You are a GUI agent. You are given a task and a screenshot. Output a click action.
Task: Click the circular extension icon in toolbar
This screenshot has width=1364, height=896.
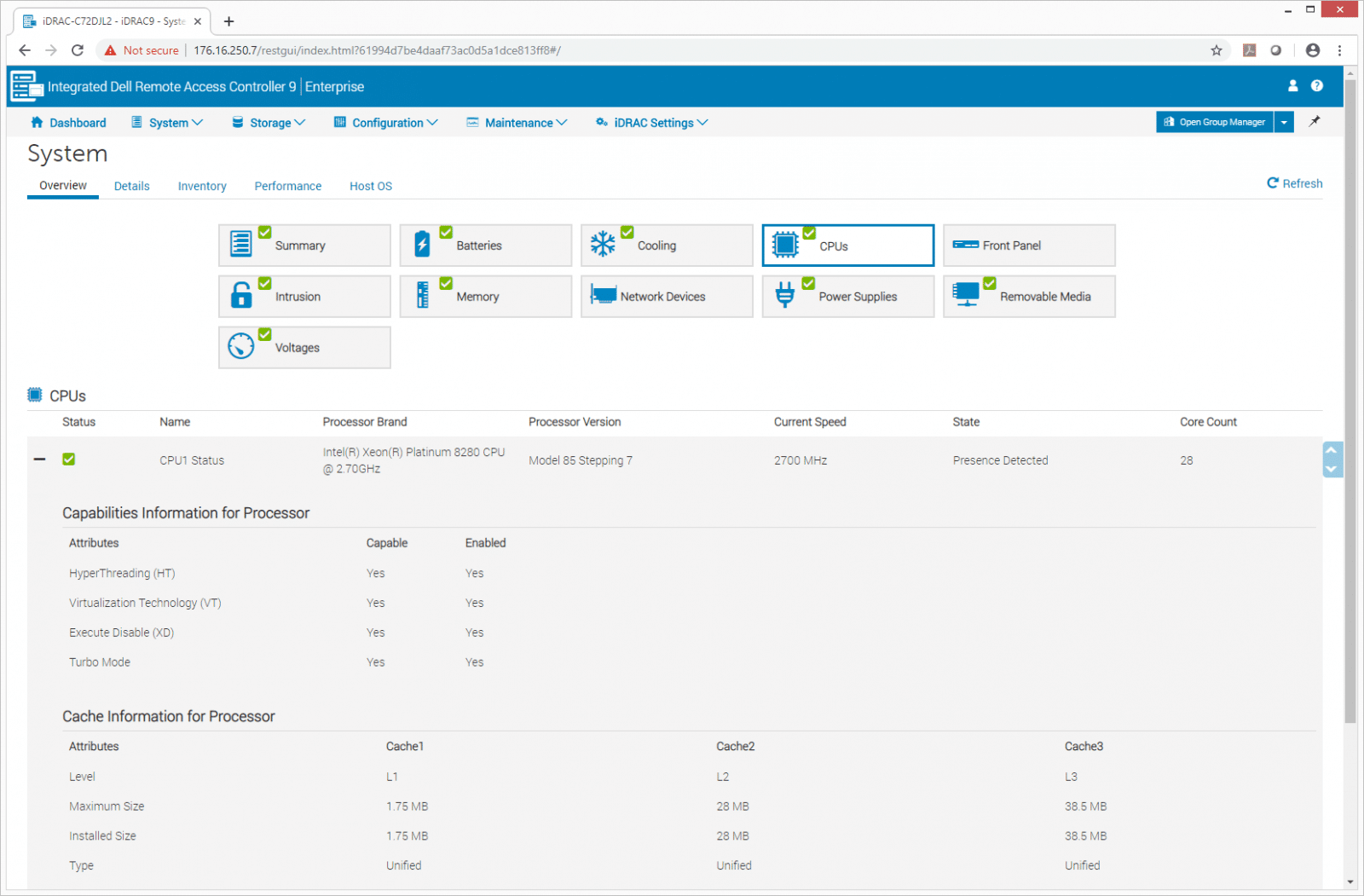[1276, 50]
